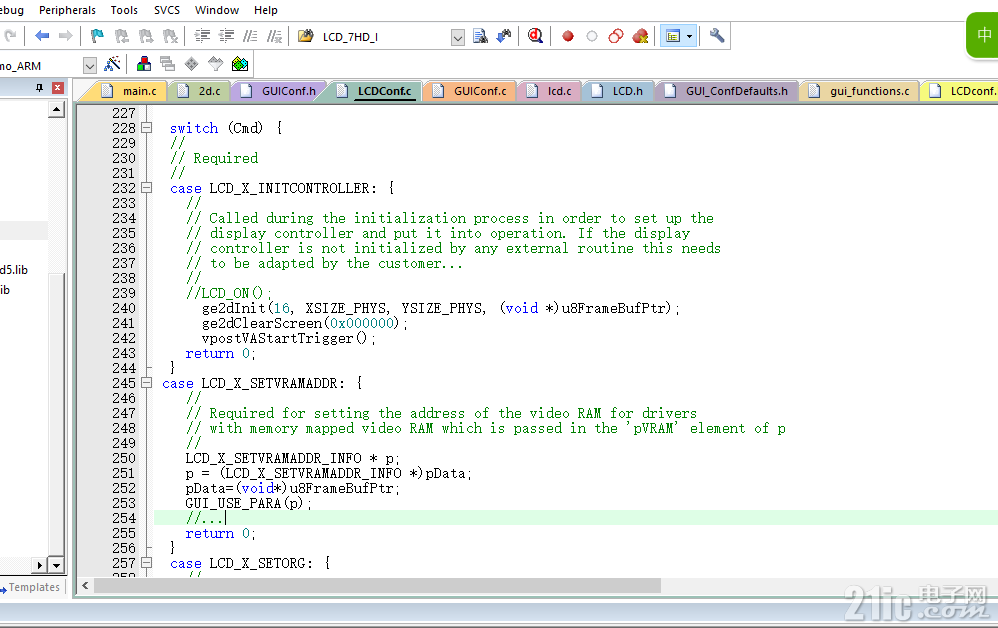The image size is (998, 628).
Task: Insert a breakpoint with the red dot
Action: pos(568,36)
